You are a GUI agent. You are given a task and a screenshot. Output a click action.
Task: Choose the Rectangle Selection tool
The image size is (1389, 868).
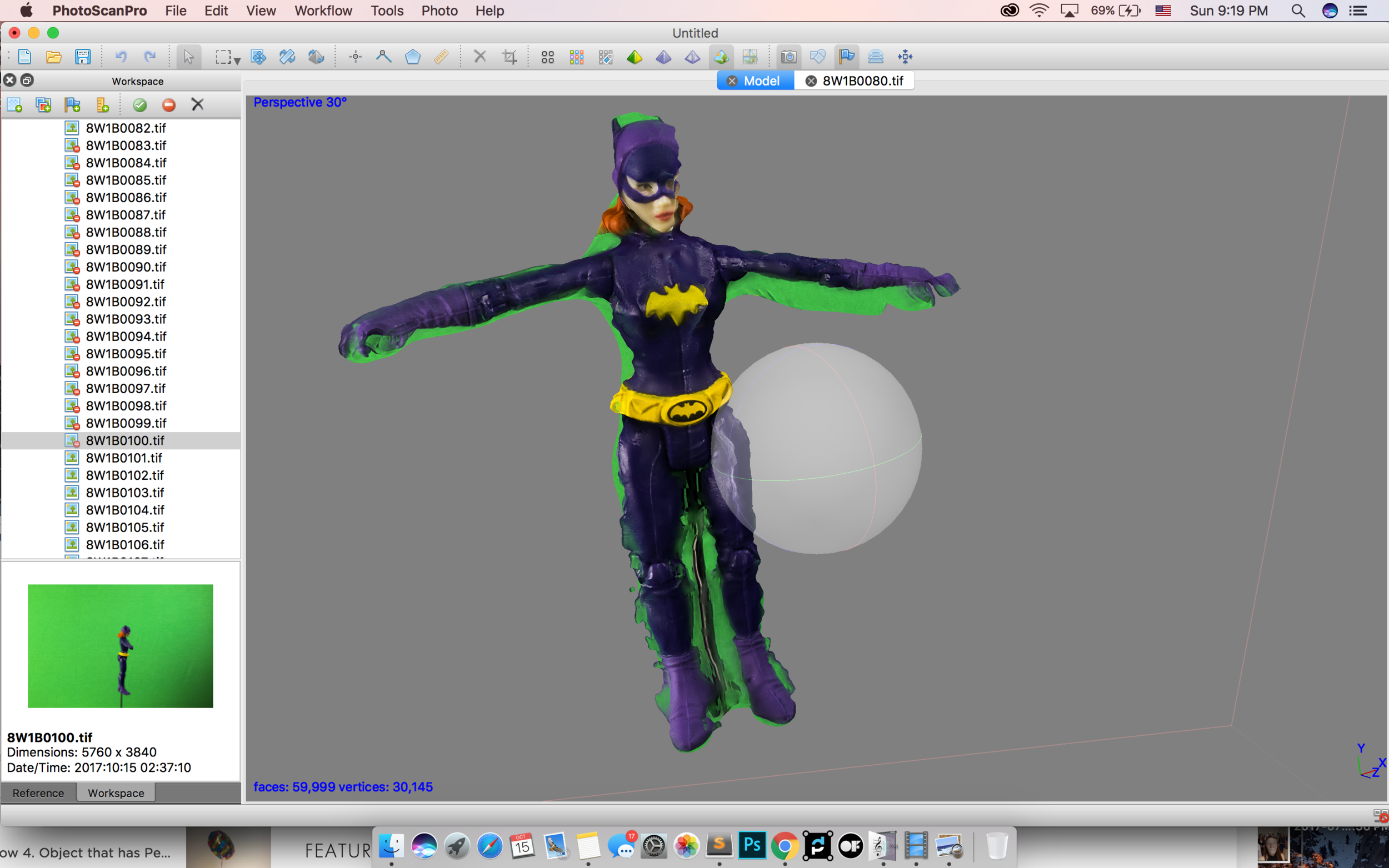coord(222,56)
